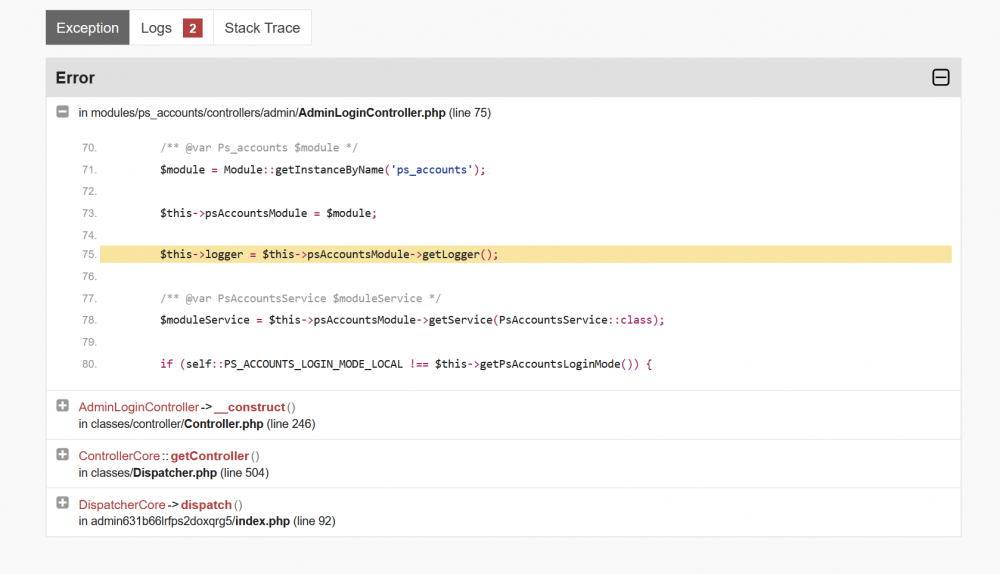
Task: Expand the AdminLoginController->__construct trace
Action: click(63, 406)
